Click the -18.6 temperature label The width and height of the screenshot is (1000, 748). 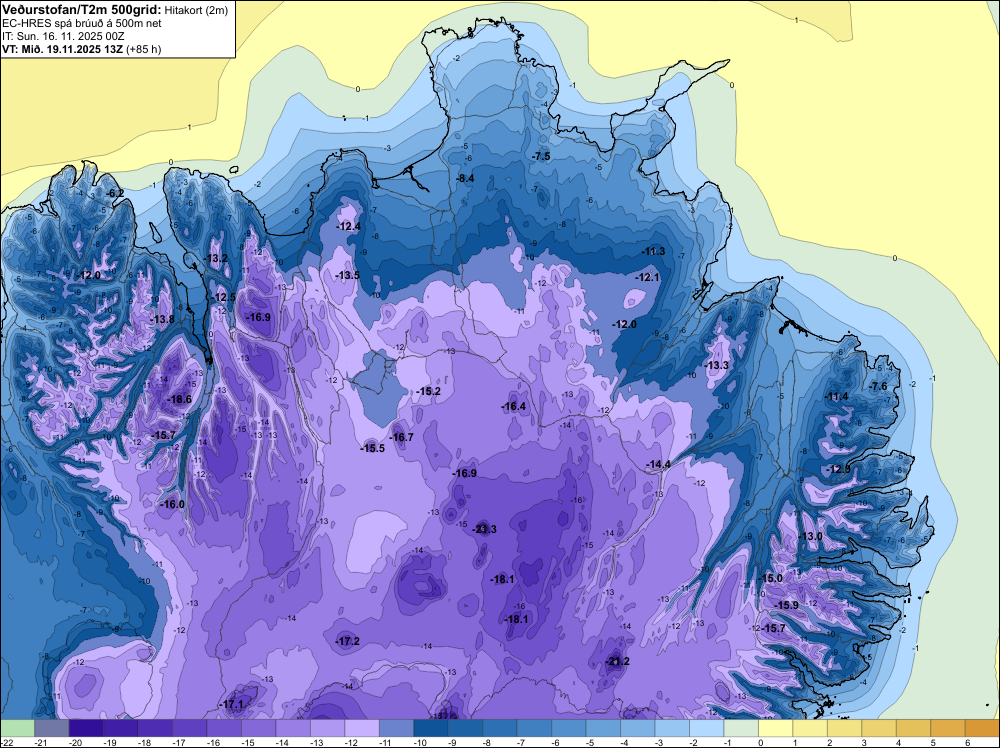click(179, 399)
